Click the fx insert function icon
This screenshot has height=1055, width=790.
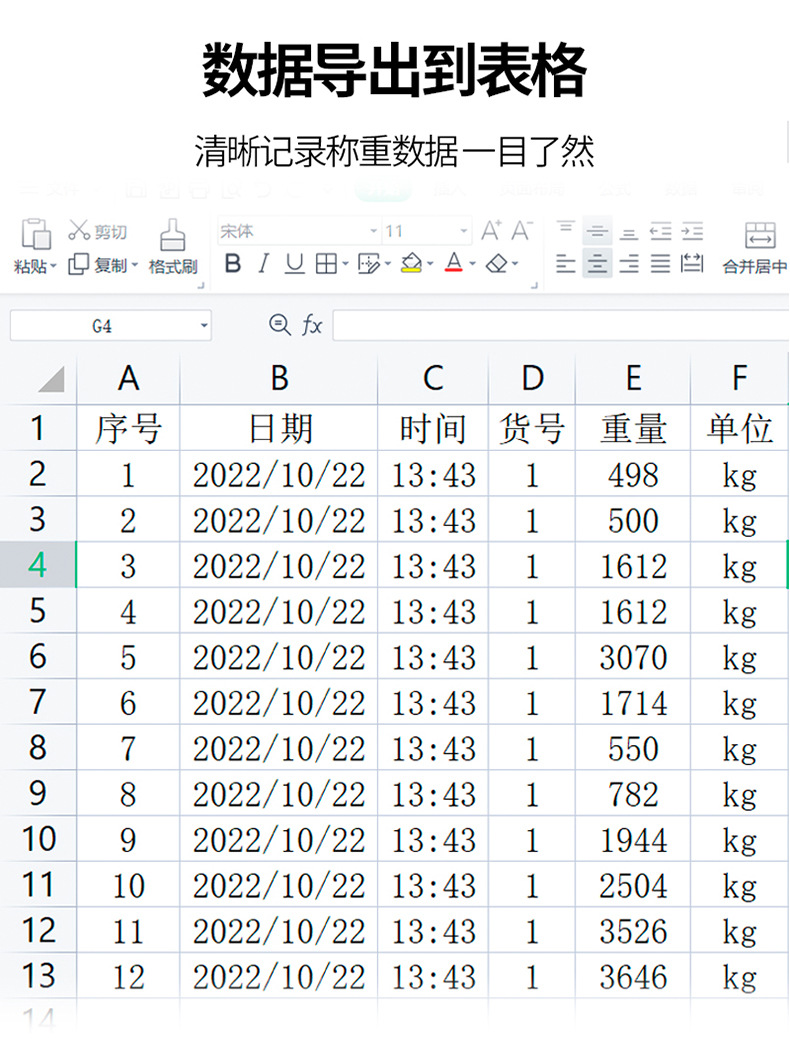coord(312,325)
